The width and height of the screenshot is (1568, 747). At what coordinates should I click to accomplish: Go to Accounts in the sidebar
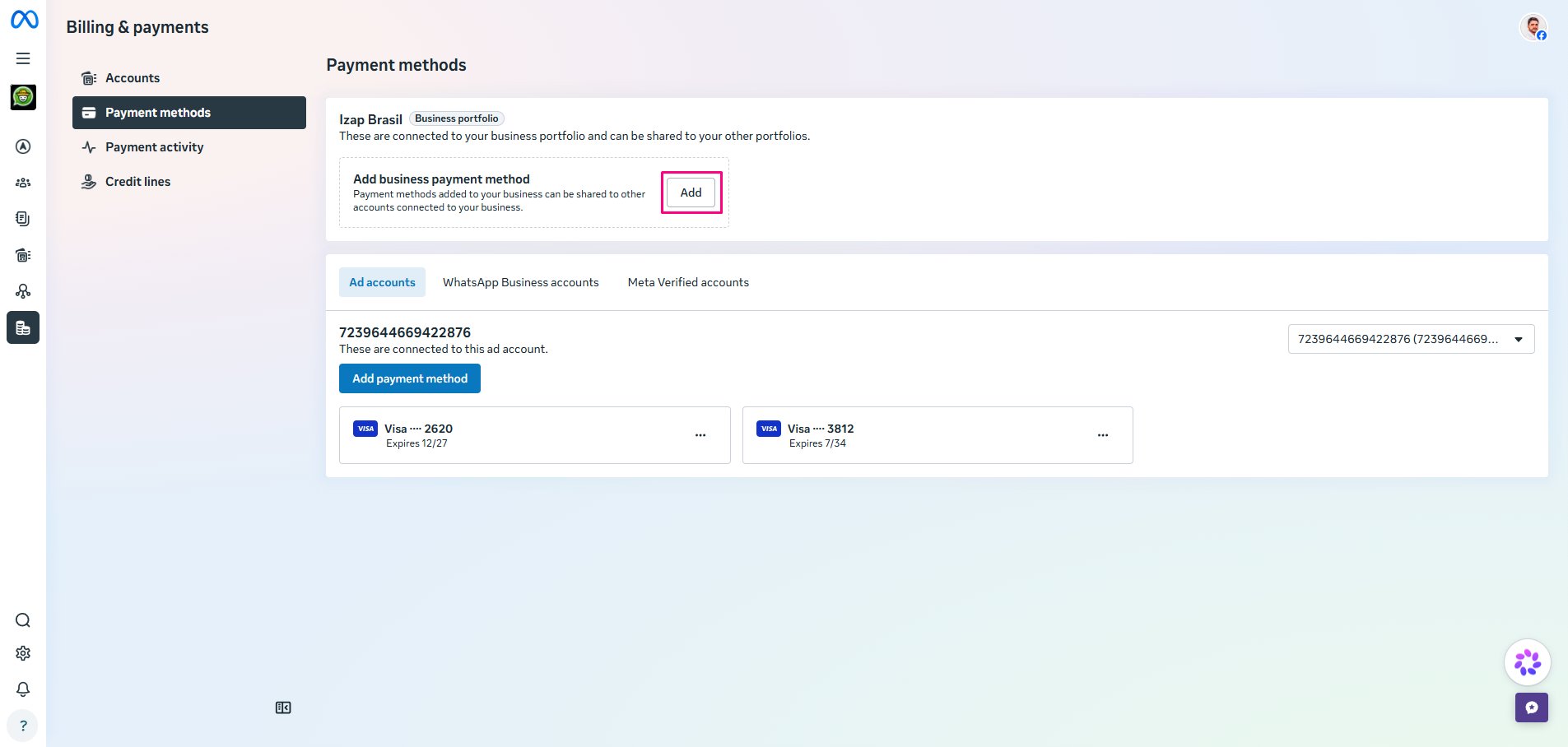189,78
